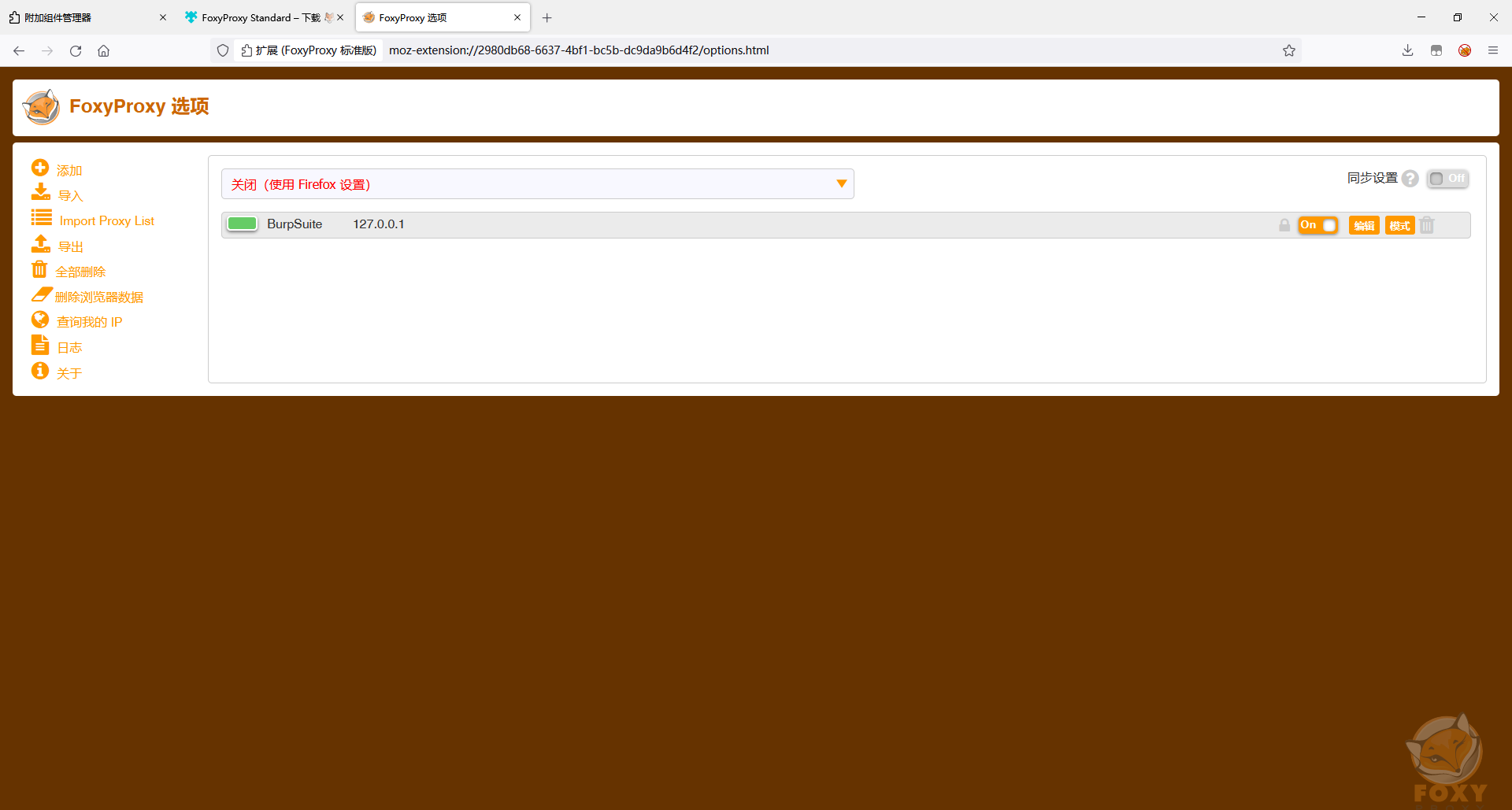This screenshot has height=810, width=1512.
Task: Click the Delete All trash icon in sidebar
Action: [39, 269]
